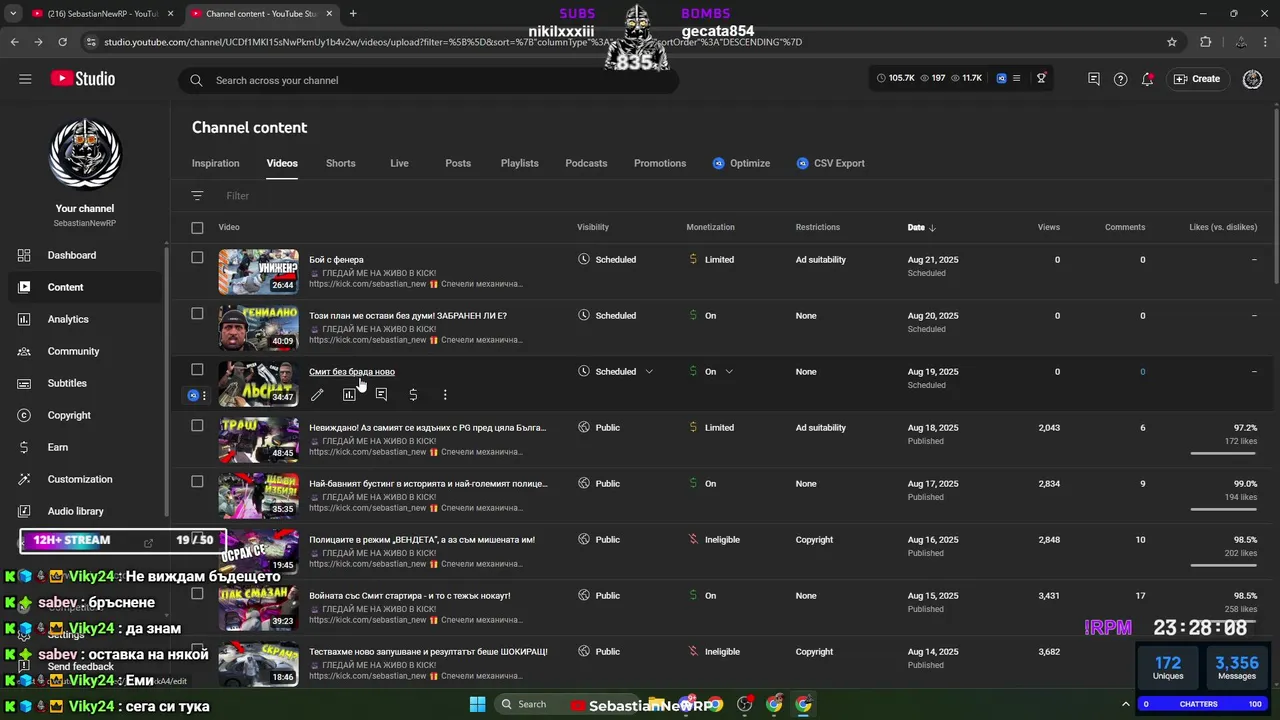Open the Windows Start button on the taskbar
This screenshot has width=1280, height=720.
pyautogui.click(x=477, y=704)
